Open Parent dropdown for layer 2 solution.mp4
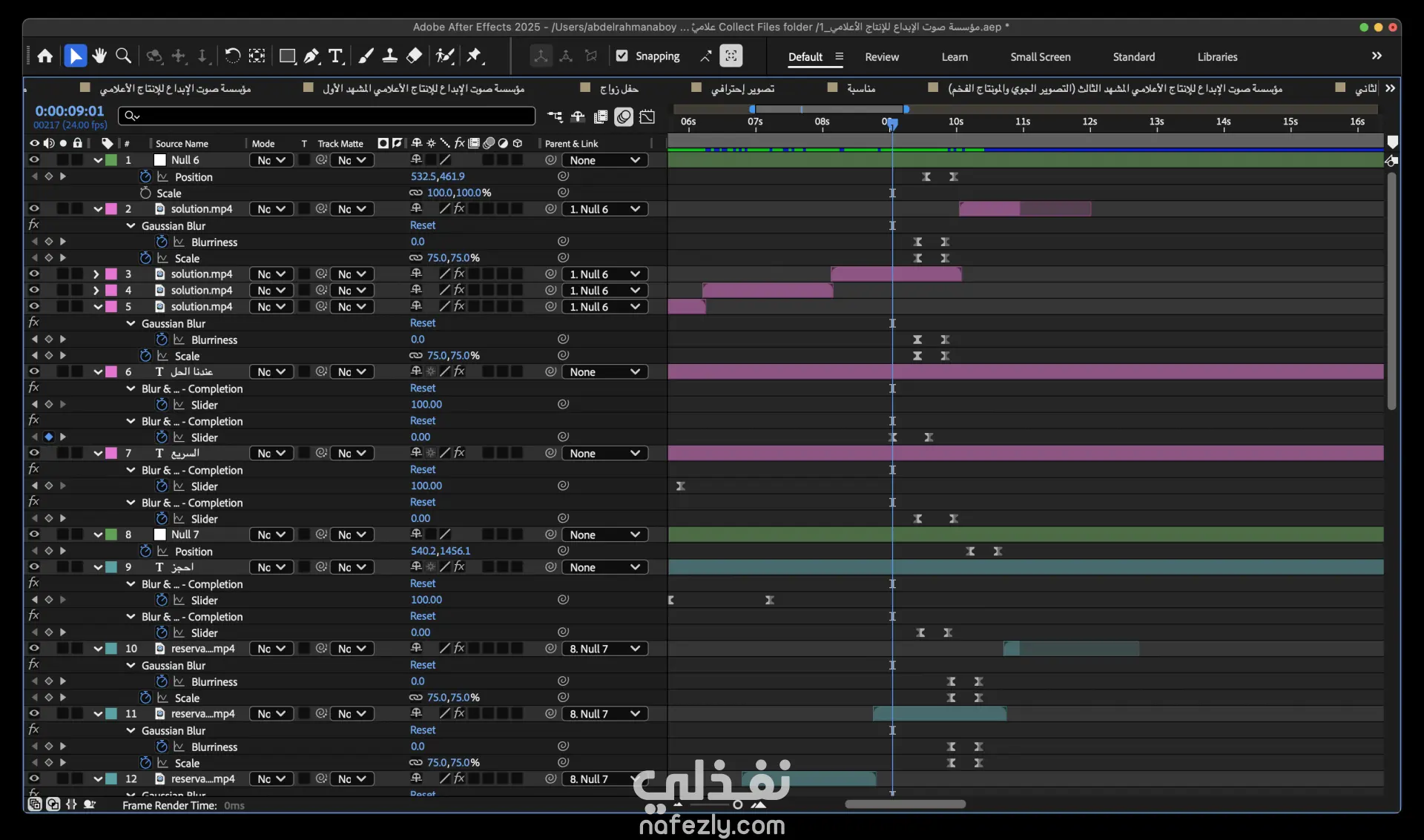Image resolution: width=1424 pixels, height=840 pixels. [x=604, y=209]
